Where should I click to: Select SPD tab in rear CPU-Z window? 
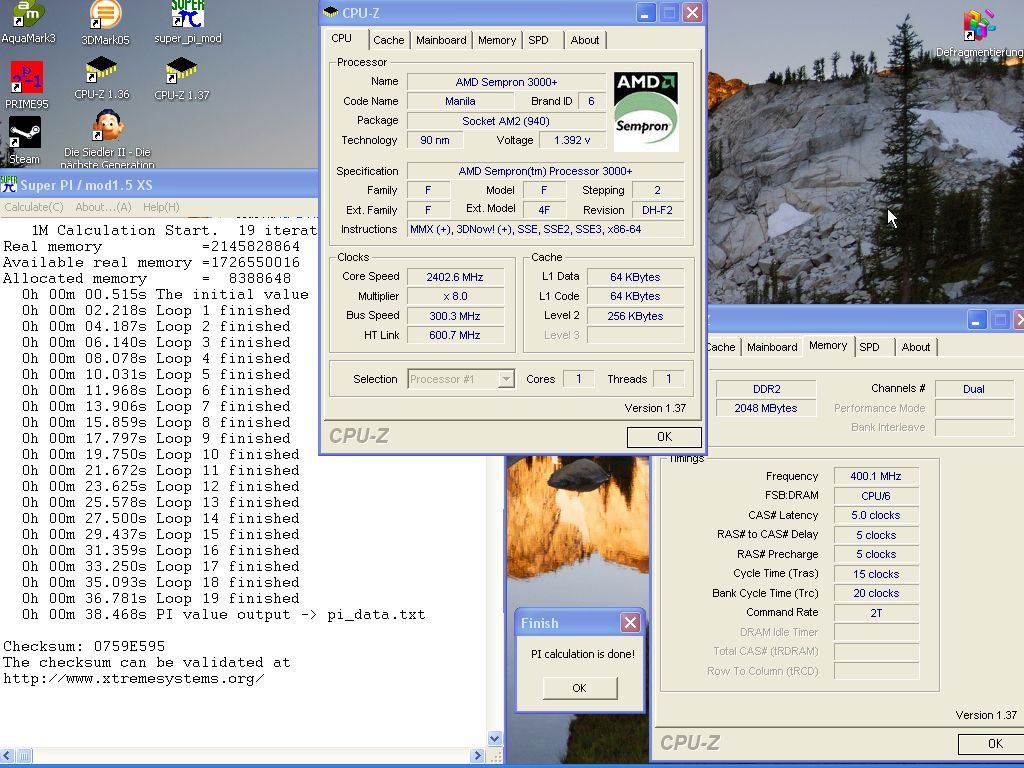click(869, 347)
